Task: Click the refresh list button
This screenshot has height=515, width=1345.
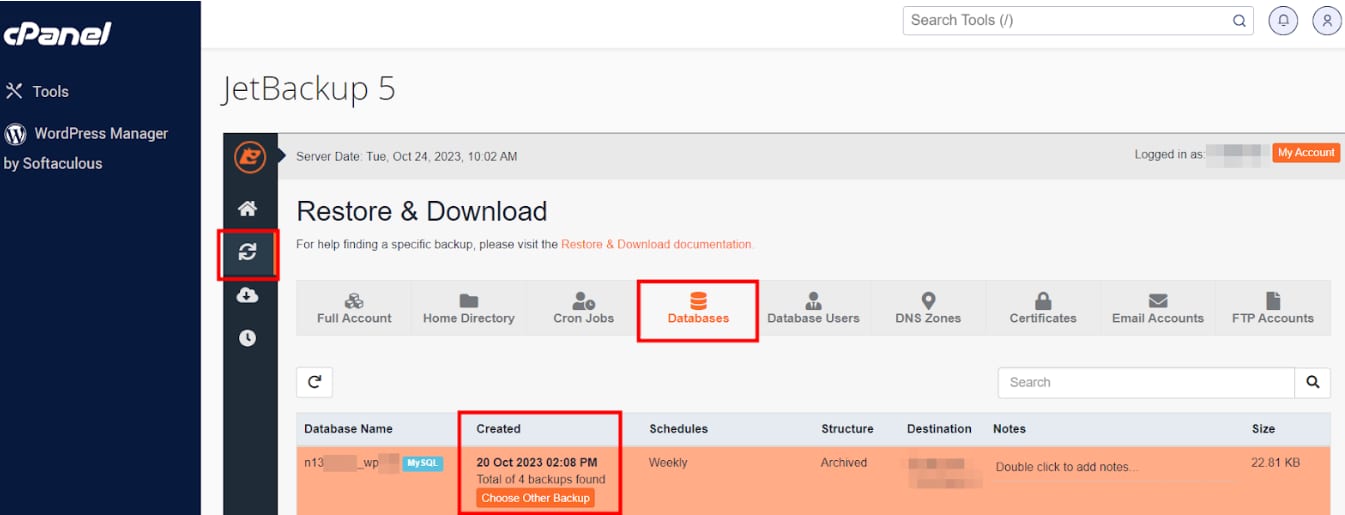Action: [314, 382]
